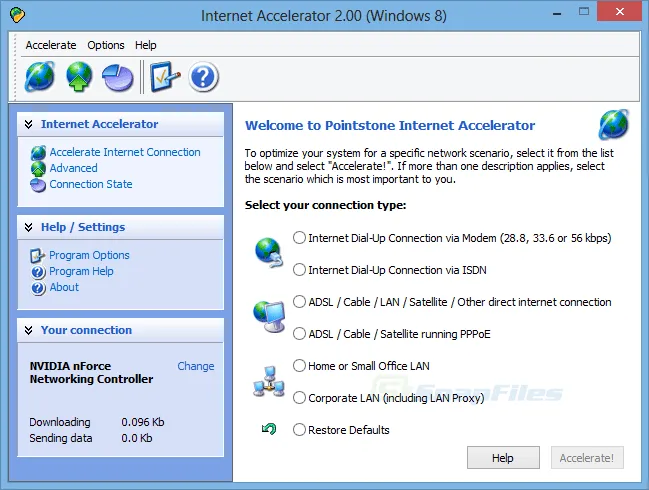Open the Connection State link
This screenshot has height=490, width=649.
(x=91, y=184)
